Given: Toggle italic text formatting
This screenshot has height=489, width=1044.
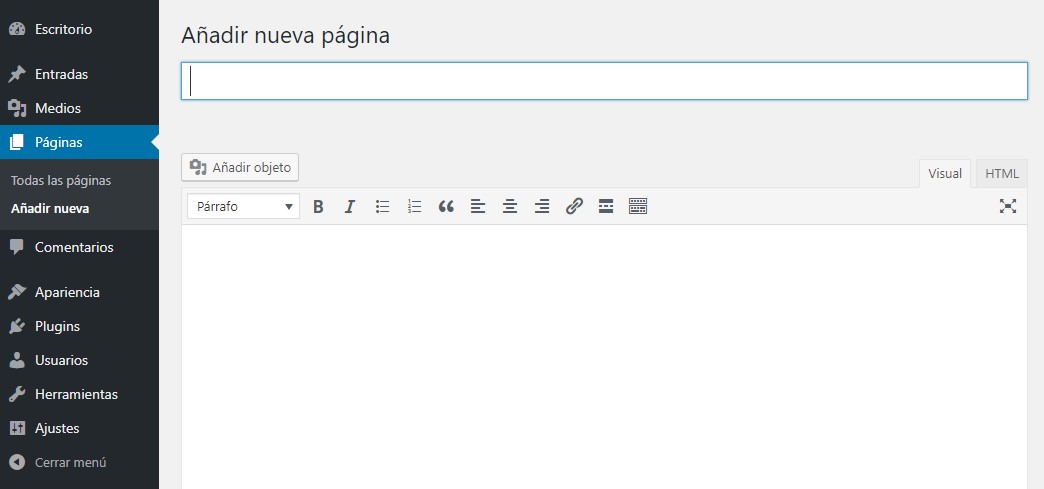Looking at the screenshot, I should tap(350, 207).
